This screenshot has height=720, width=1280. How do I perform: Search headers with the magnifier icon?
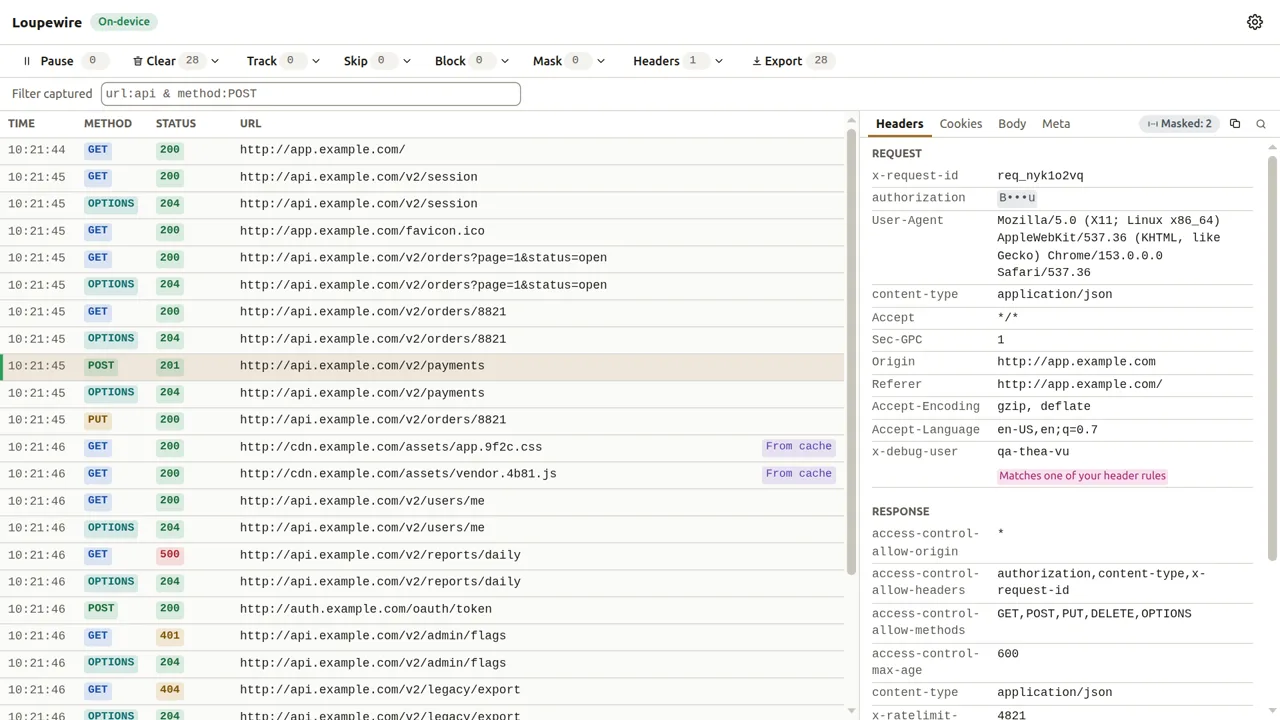point(1261,124)
